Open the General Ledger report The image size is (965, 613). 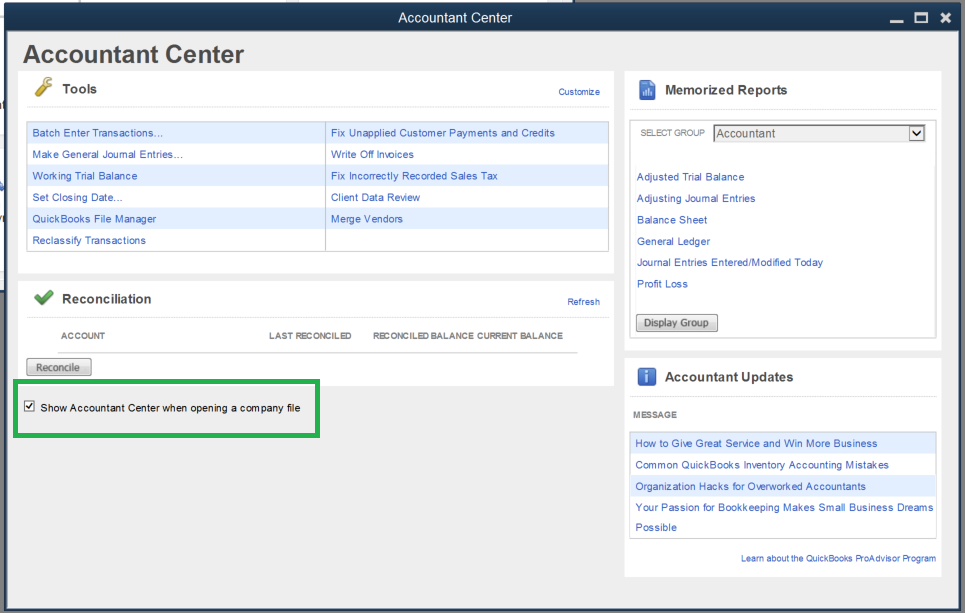673,241
